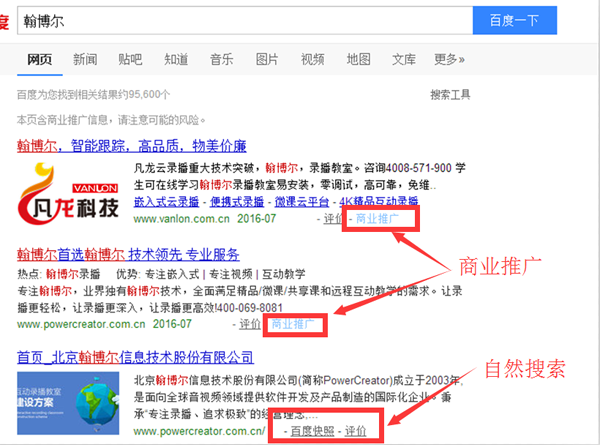Open the 贴吧 tab
The height and width of the screenshot is (445, 600).
(130, 59)
